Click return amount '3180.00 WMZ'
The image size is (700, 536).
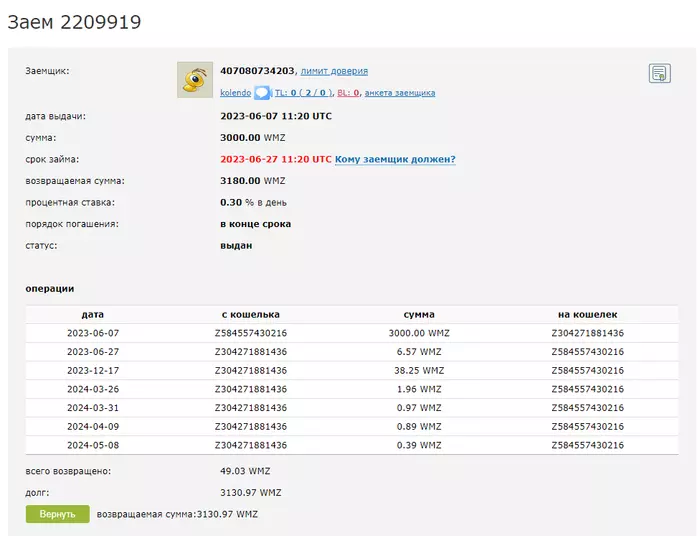click(253, 181)
